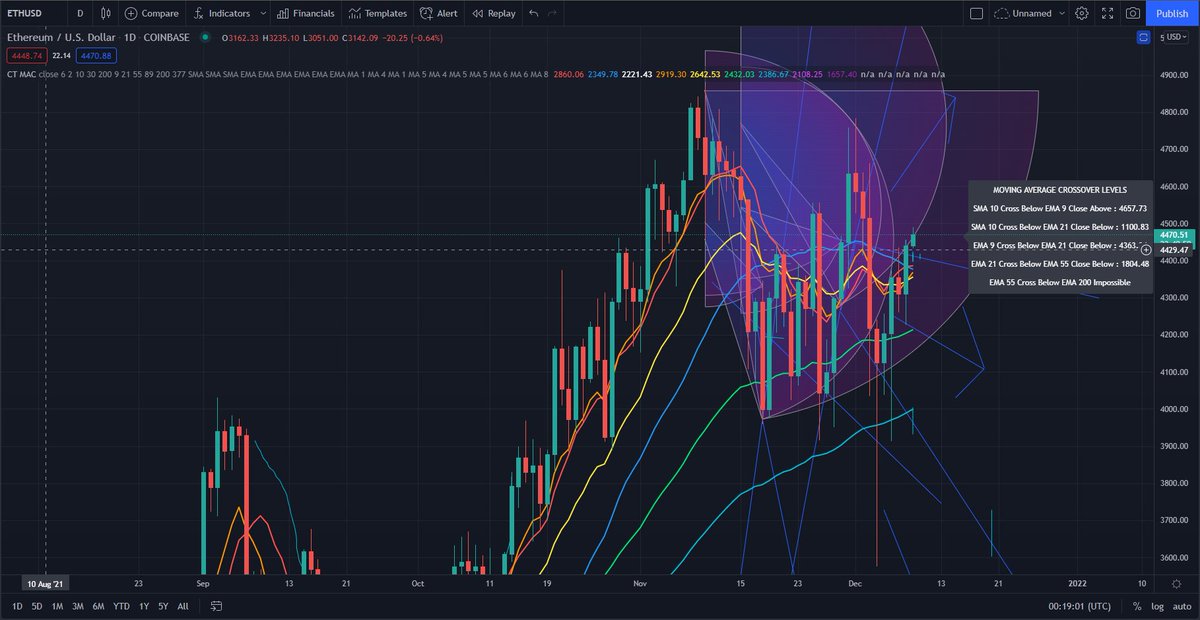The image size is (1200, 620).
Task: Click 'EMA 55 Cross Below EMA 200 Impossible' row
Action: (1060, 283)
